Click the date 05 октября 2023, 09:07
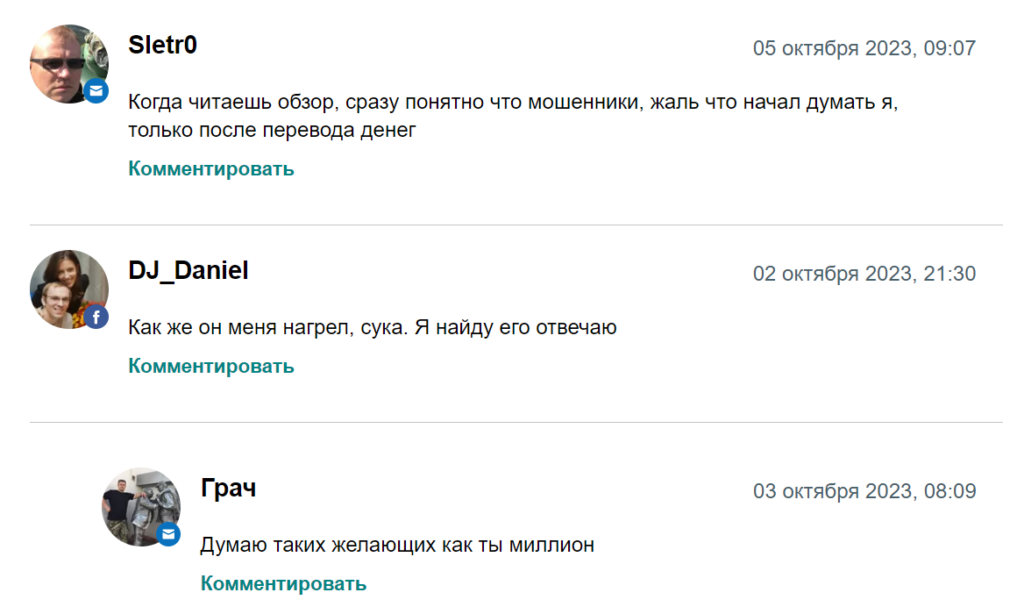The width and height of the screenshot is (1024, 614). pyautogui.click(x=864, y=48)
